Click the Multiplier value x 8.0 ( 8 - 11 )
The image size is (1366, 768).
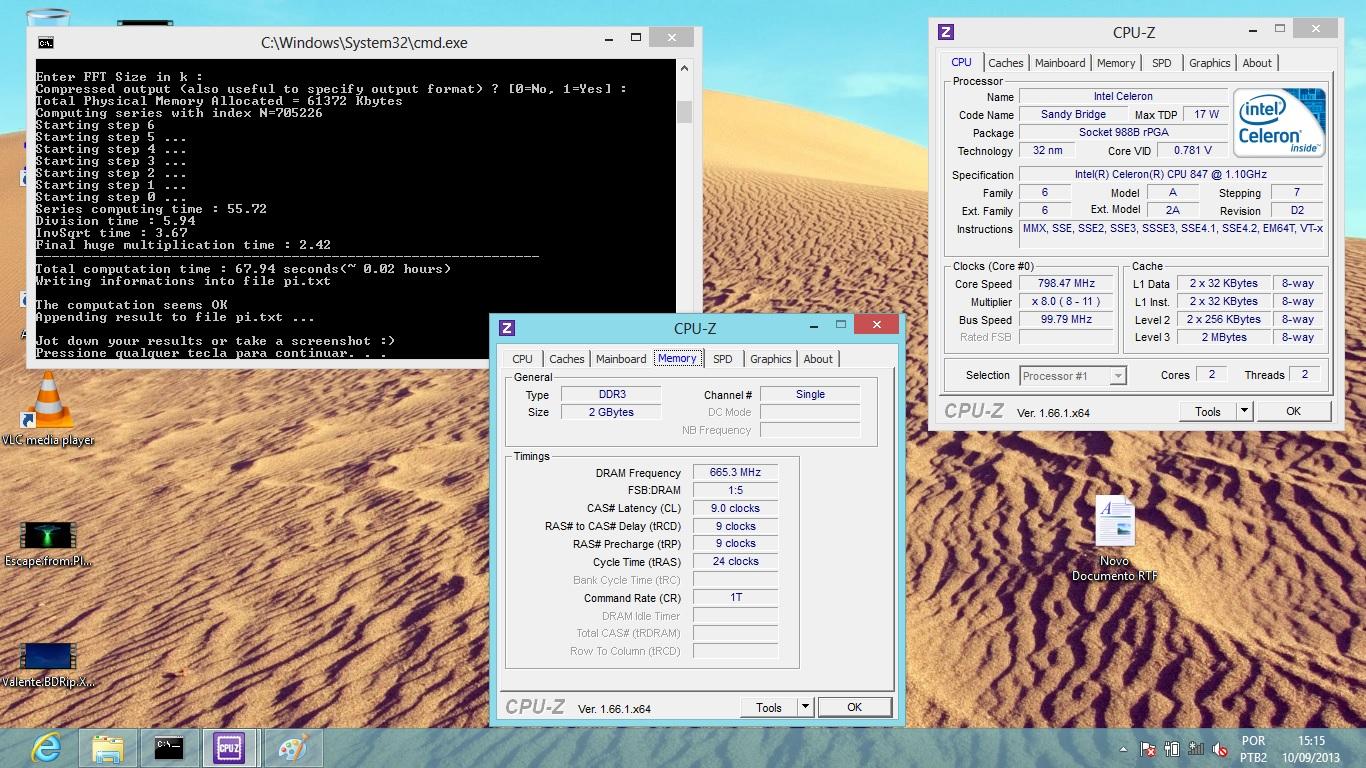click(x=1066, y=301)
